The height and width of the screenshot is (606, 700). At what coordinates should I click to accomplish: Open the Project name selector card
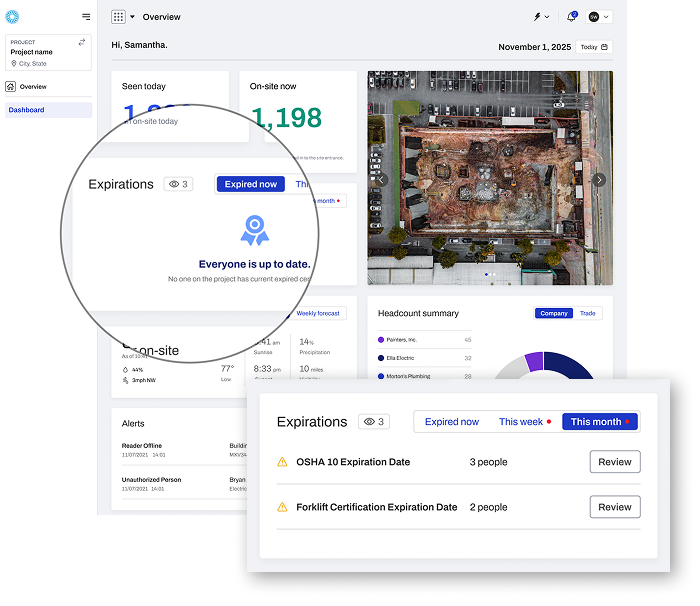click(x=48, y=52)
